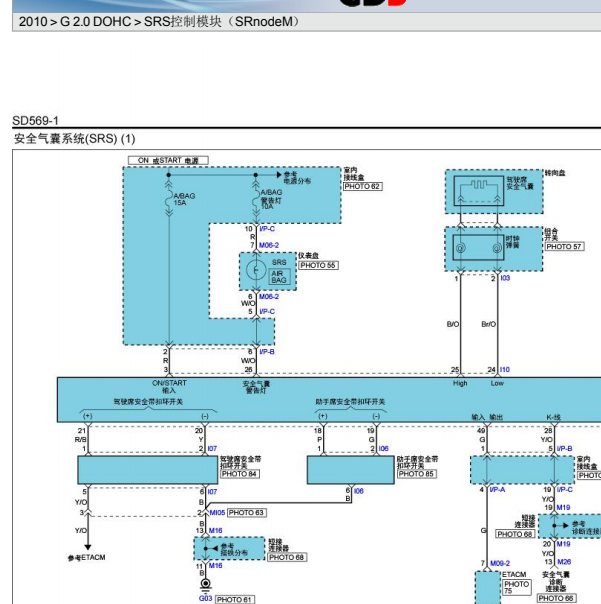The height and width of the screenshot is (604, 601).
Task: Click the 参考接地分布 reference in joint connector
Action: [x=234, y=549]
